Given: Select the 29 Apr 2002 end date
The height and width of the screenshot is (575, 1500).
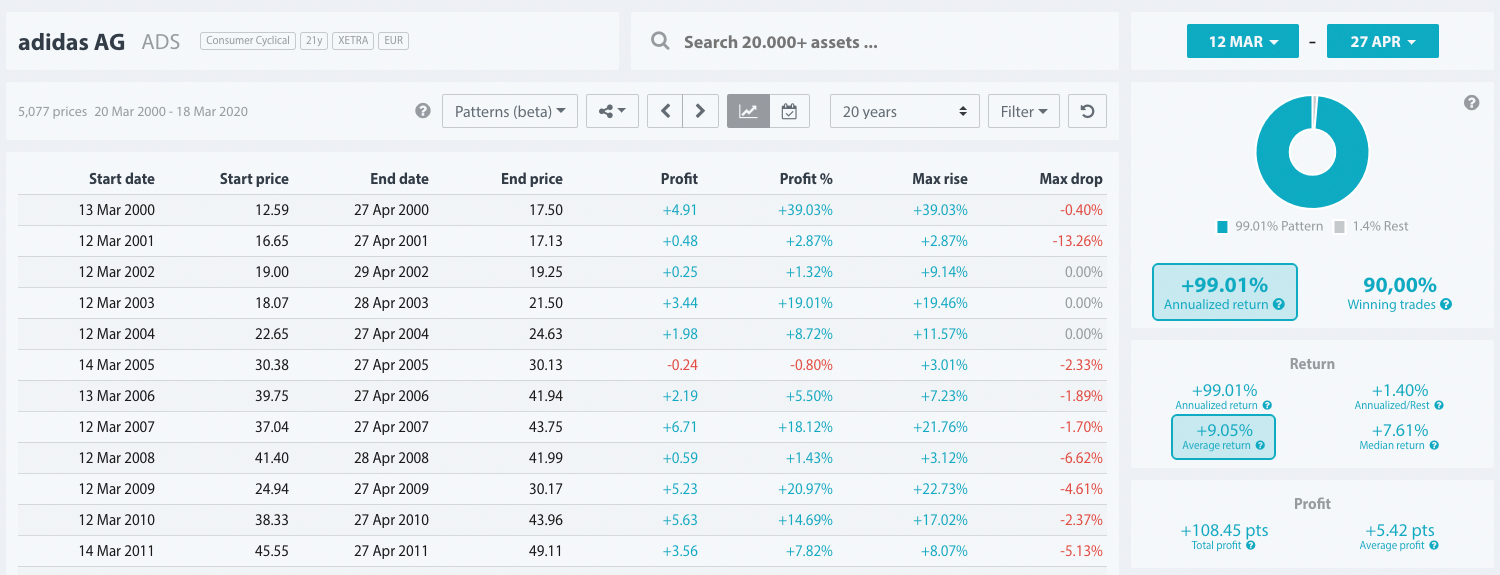Looking at the screenshot, I should 393,272.
